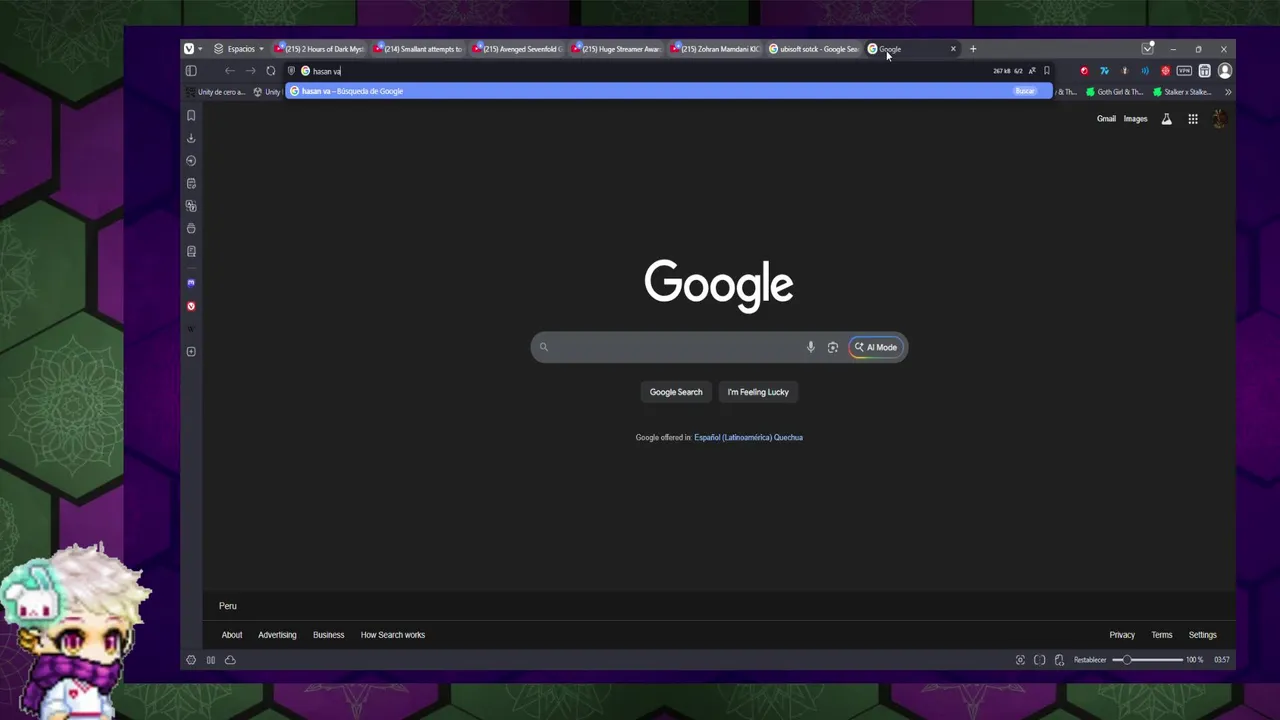Viewport: 1280px width, 720px height.
Task: Adjust the page zoom slider
Action: coord(1148,660)
